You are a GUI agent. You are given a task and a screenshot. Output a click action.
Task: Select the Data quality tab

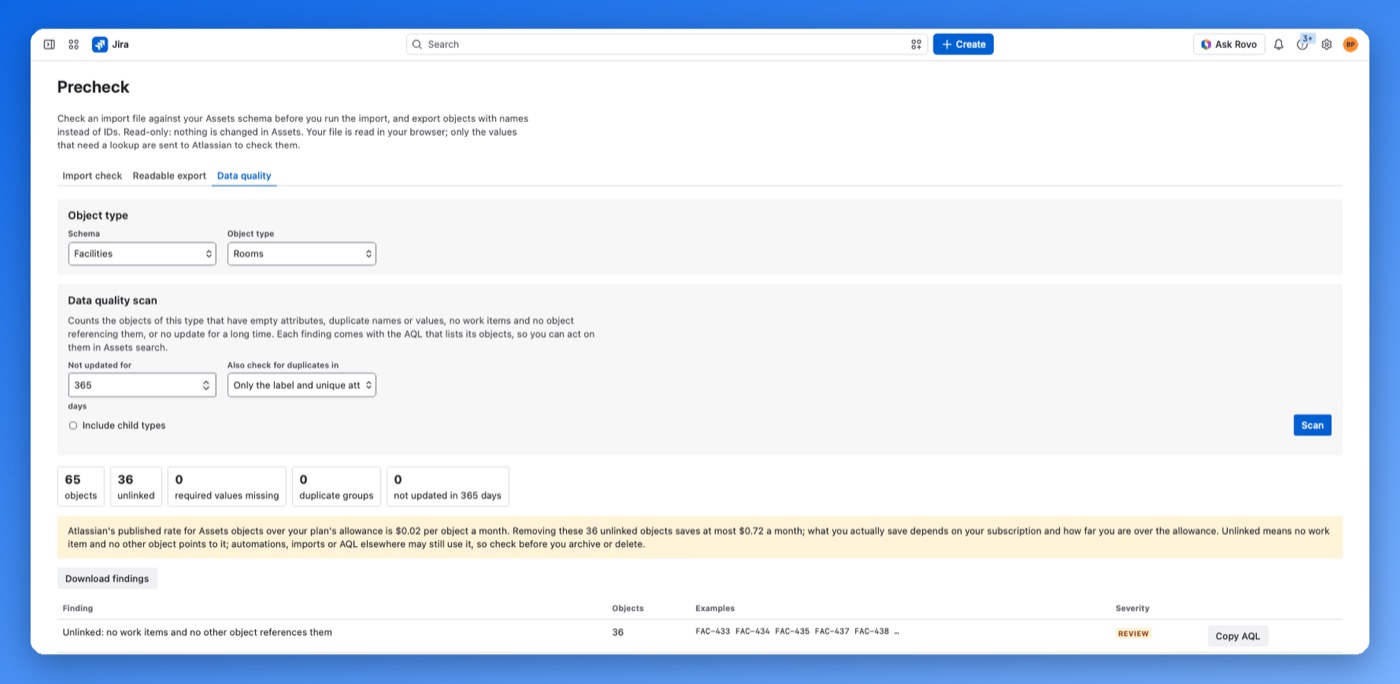click(244, 176)
